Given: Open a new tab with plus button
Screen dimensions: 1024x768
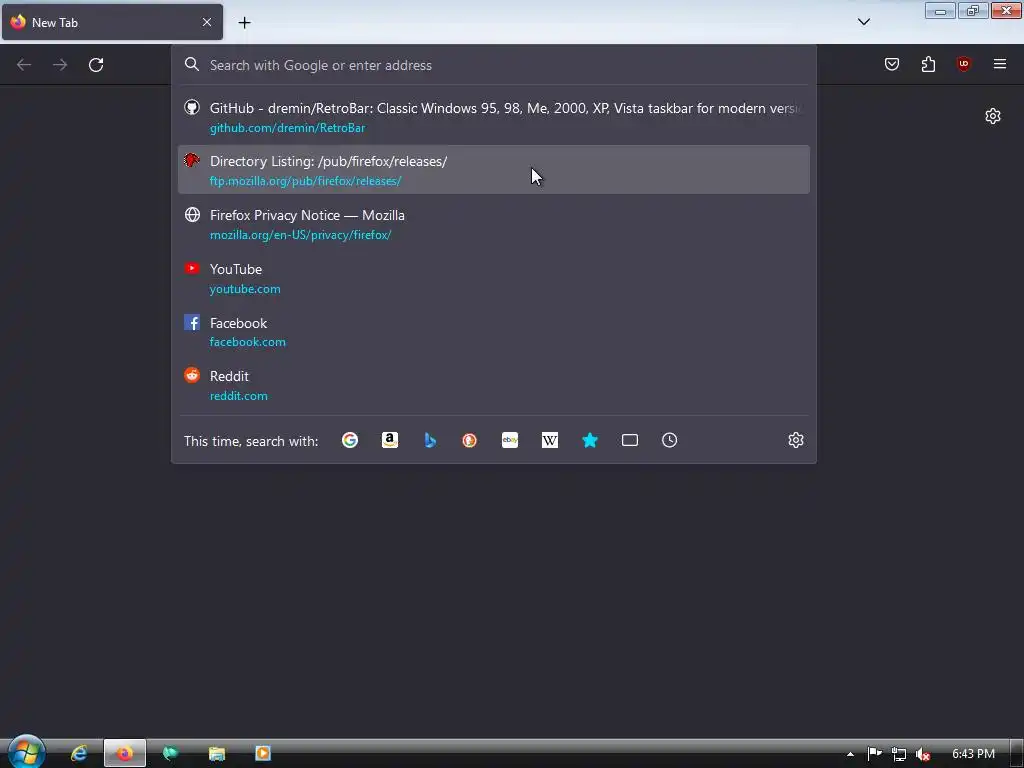Looking at the screenshot, I should pyautogui.click(x=244, y=22).
